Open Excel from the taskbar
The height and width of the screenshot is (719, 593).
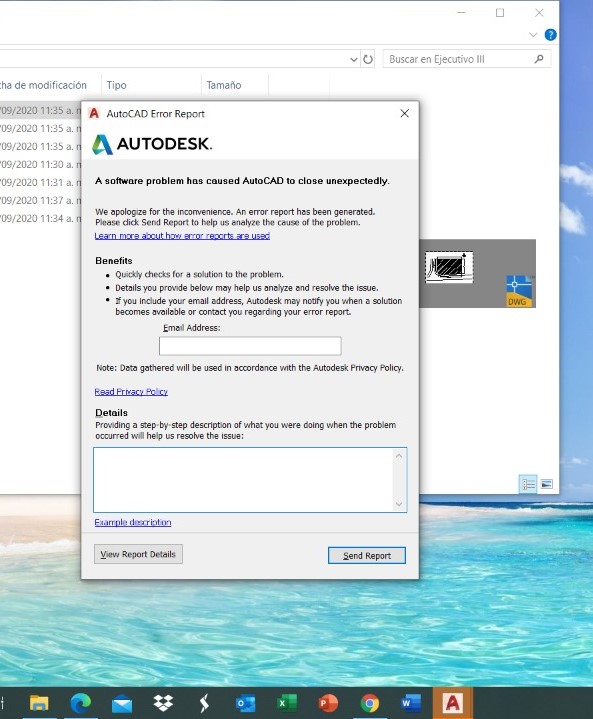287,703
